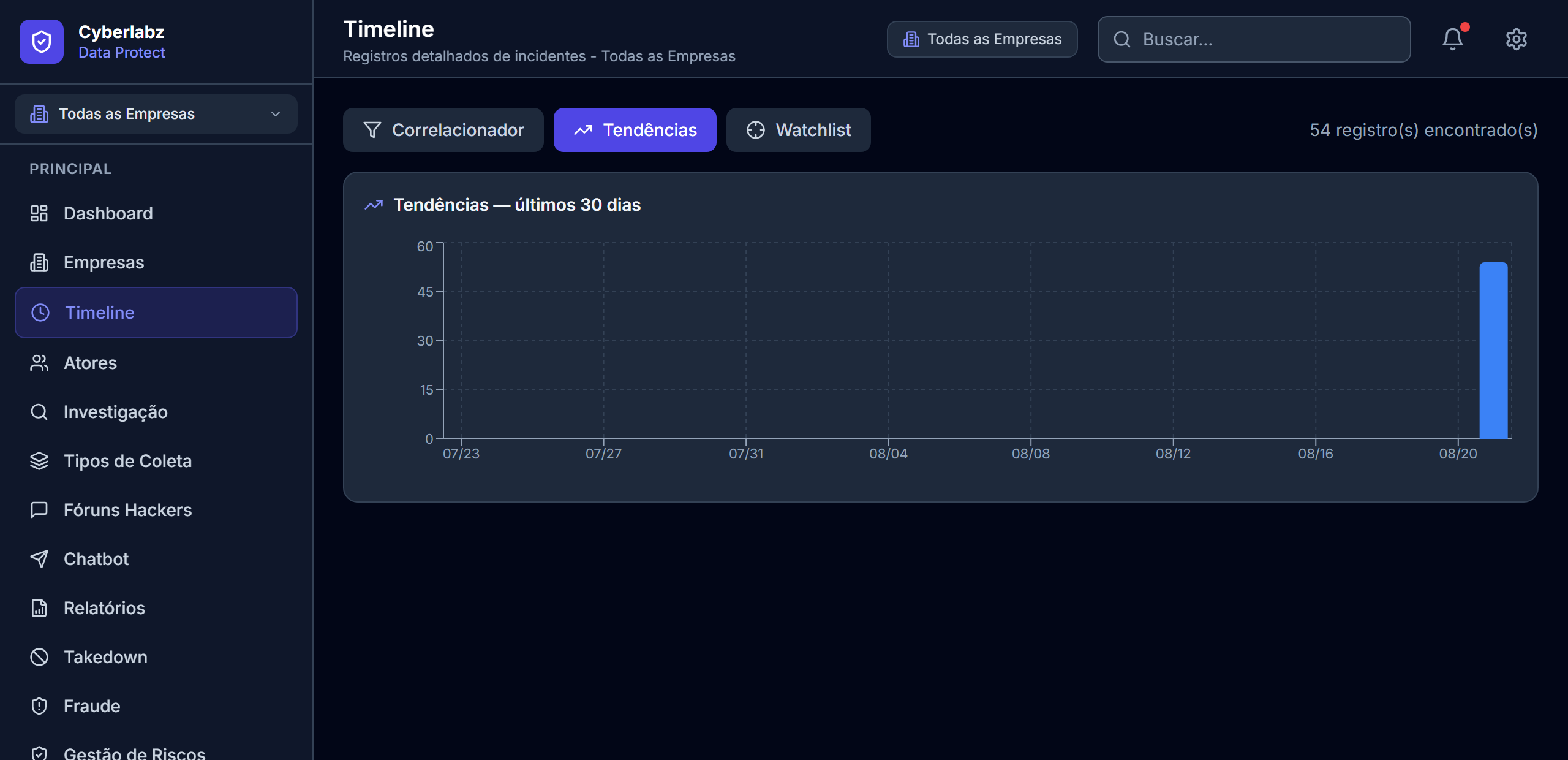The width and height of the screenshot is (1568, 760).
Task: Switch to the Correlacionador tab
Action: click(x=443, y=130)
